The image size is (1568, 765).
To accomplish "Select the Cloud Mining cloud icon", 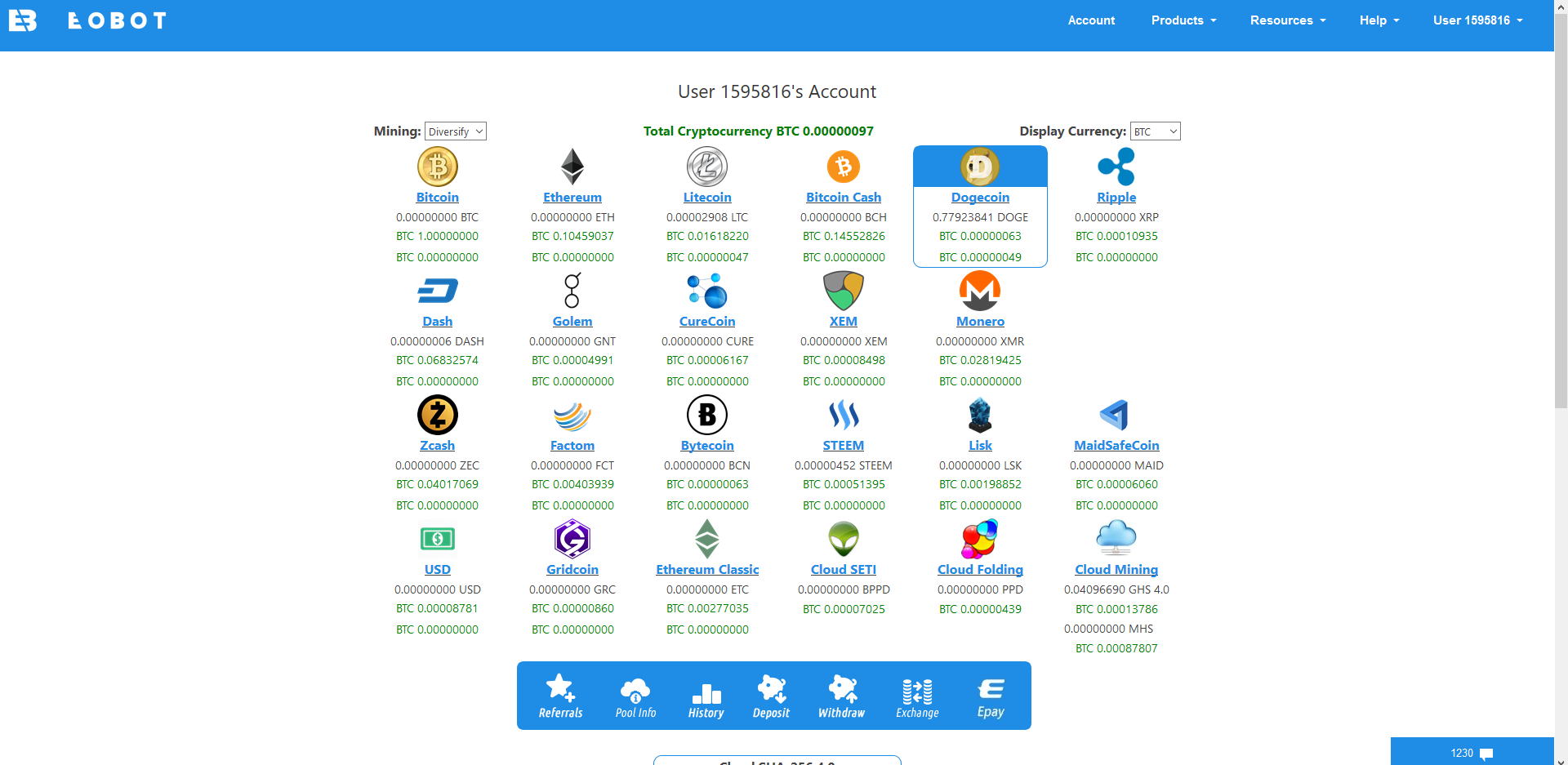I will [x=1116, y=538].
